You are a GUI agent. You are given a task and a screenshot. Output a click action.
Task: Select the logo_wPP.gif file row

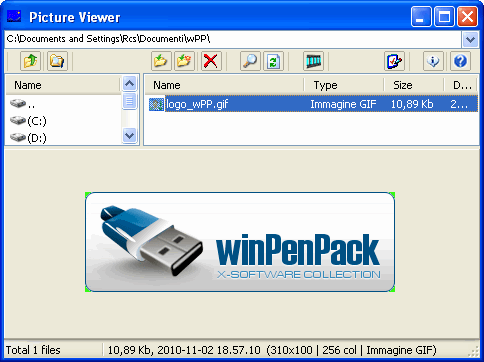tap(312, 104)
